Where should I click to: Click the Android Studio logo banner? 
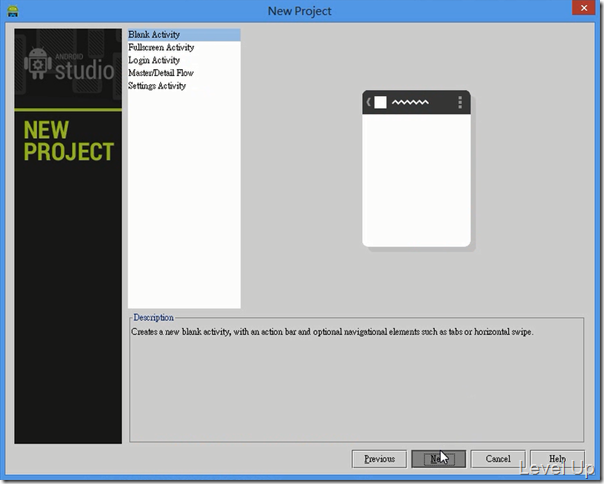(68, 68)
